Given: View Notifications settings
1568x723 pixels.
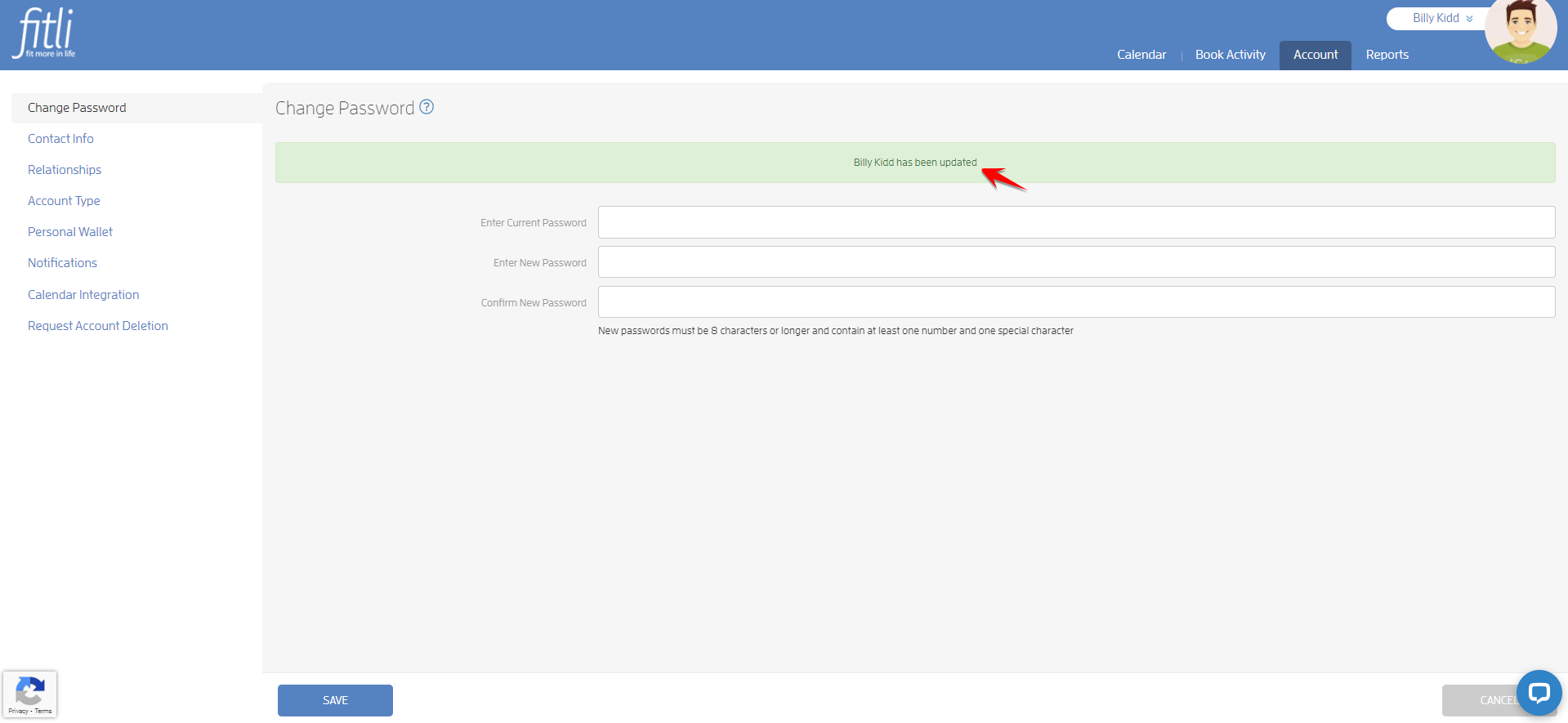Looking at the screenshot, I should click(x=62, y=263).
